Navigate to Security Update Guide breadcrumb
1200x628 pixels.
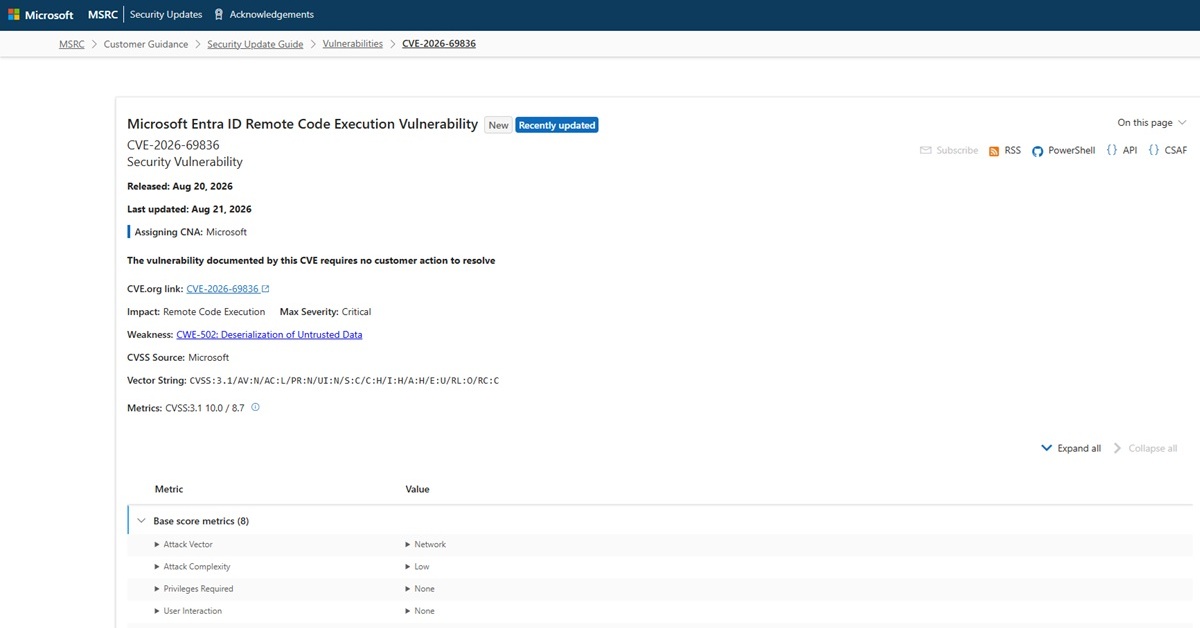(255, 44)
